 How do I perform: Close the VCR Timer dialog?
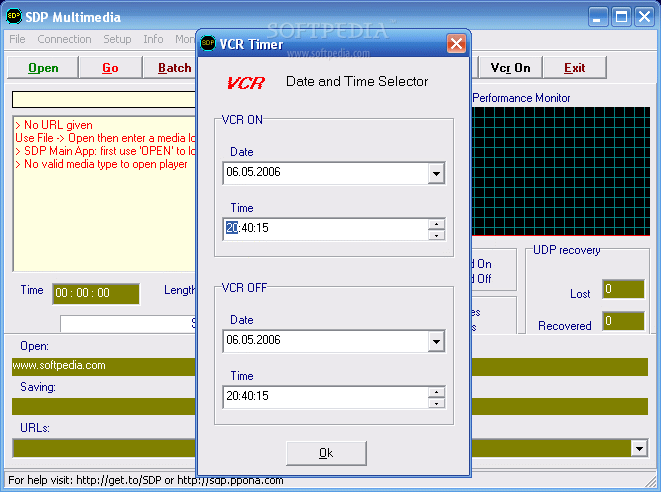pos(457,43)
